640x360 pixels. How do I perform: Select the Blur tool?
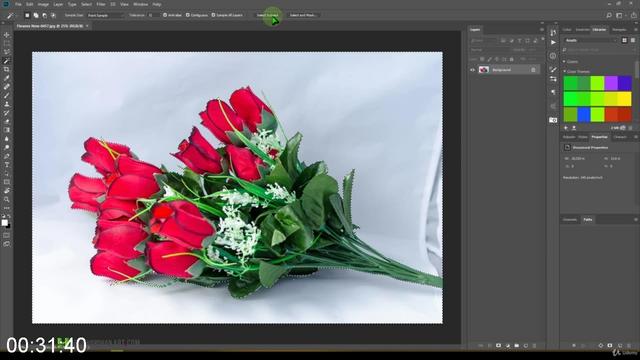pyautogui.click(x=7, y=139)
